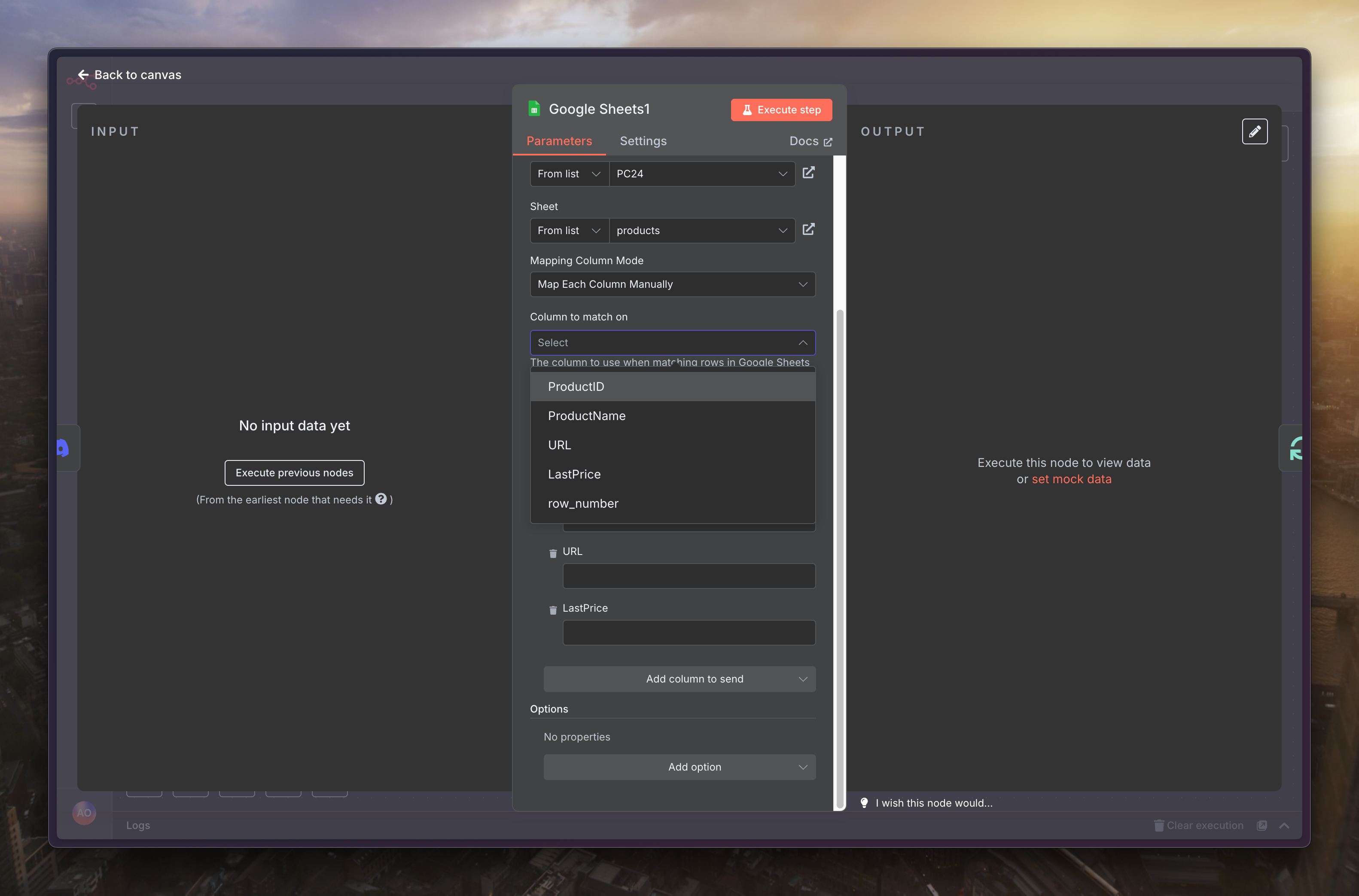Click the set mock data link
The width and height of the screenshot is (1359, 896).
1071,479
